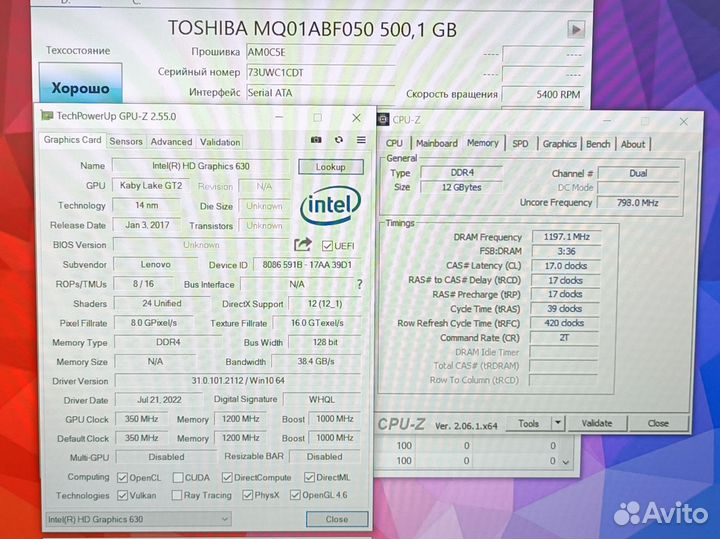720x539 pixels.
Task: Switch to the GPU-Z Validation tab
Action: [220, 142]
